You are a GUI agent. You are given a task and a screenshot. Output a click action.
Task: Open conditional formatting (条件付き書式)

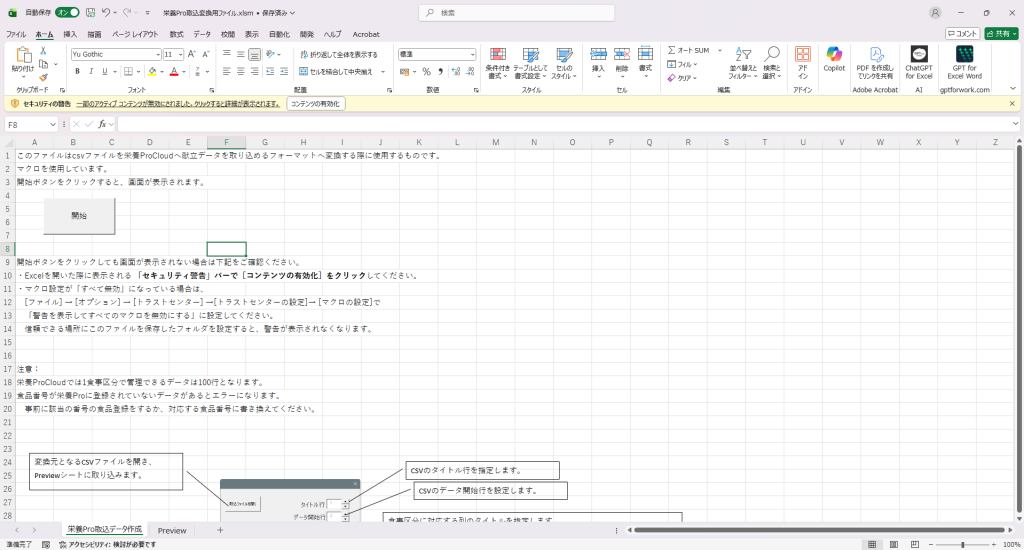pyautogui.click(x=496, y=62)
